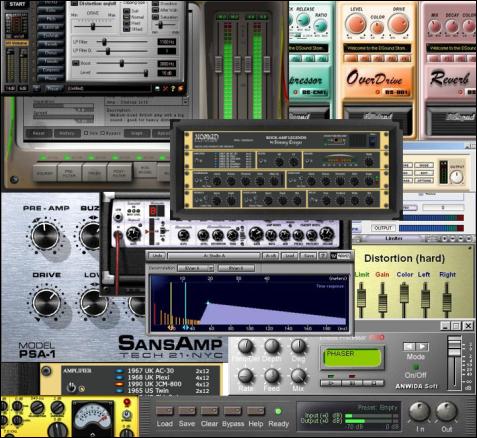This screenshot has width=477, height=438.
Task: Open the Amp preset dropdown arrow
Action: point(186,101)
